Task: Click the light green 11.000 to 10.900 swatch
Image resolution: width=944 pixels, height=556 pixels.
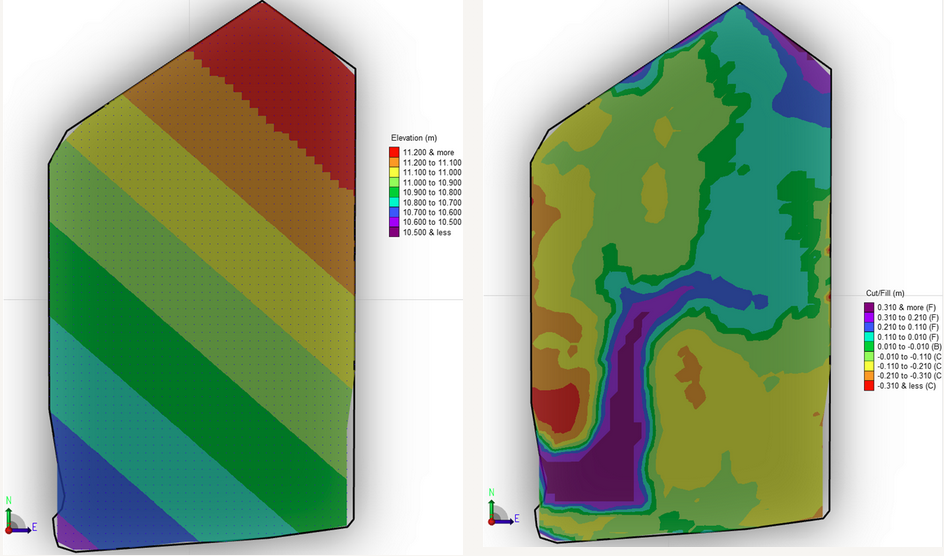Action: point(394,182)
